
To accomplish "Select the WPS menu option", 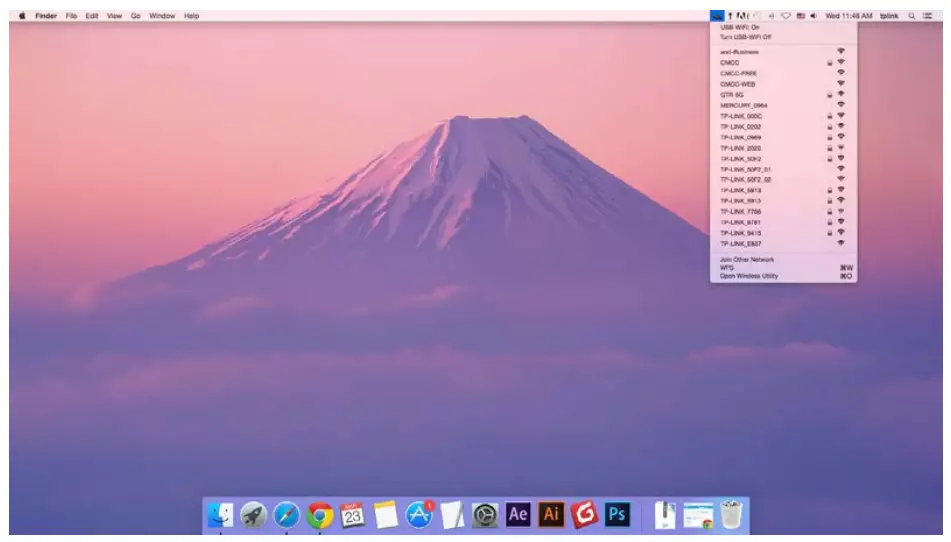I will click(x=727, y=268).
